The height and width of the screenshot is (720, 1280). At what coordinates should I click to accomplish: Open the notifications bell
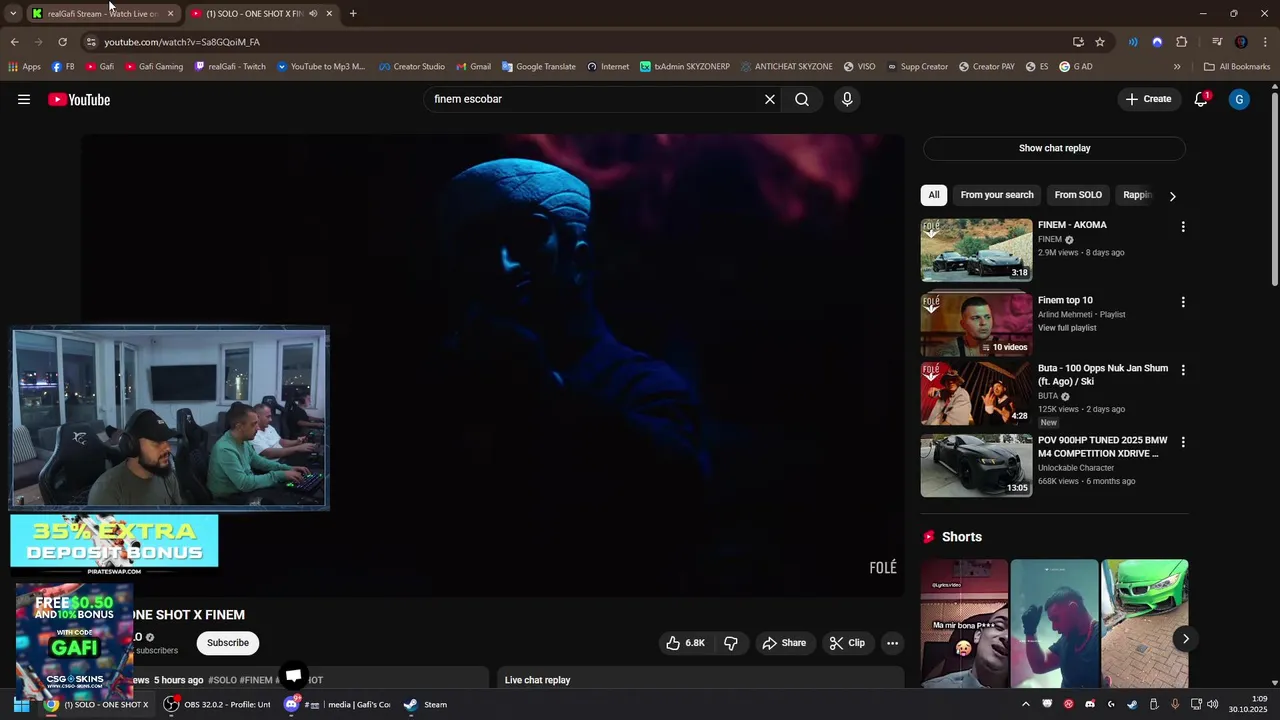coord(1201,99)
